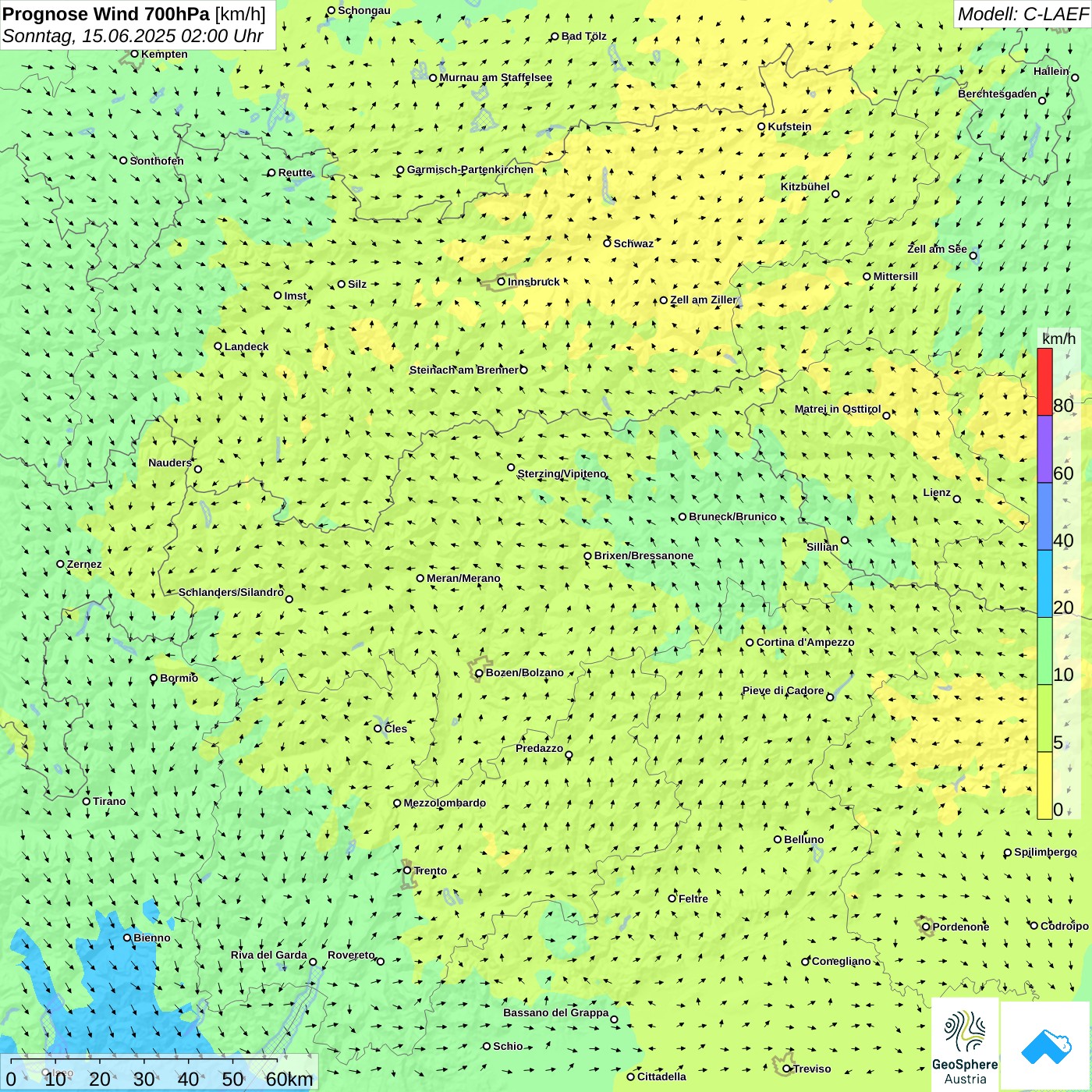Click the Kempten city label
The width and height of the screenshot is (1092, 1092).
click(x=164, y=54)
